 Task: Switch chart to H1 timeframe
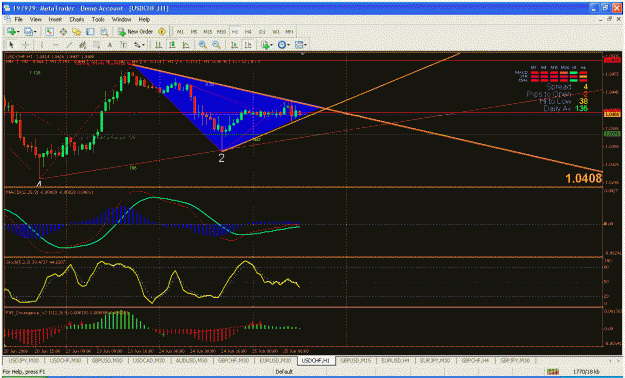pyautogui.click(x=235, y=32)
